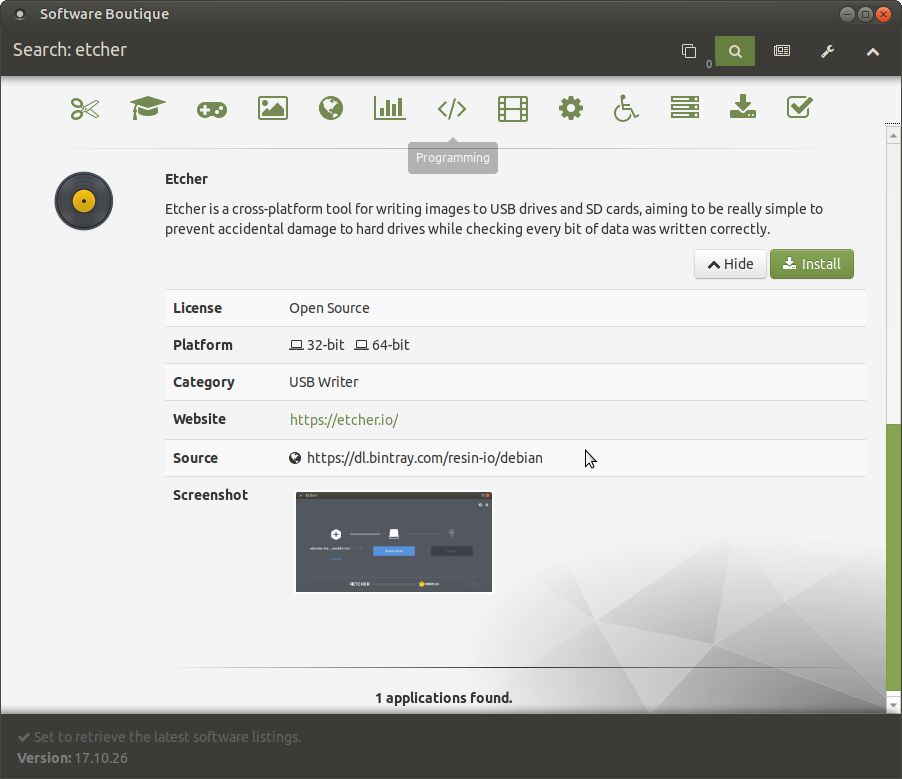Open the System Tools gear icon
The width and height of the screenshot is (902, 779).
571,108
